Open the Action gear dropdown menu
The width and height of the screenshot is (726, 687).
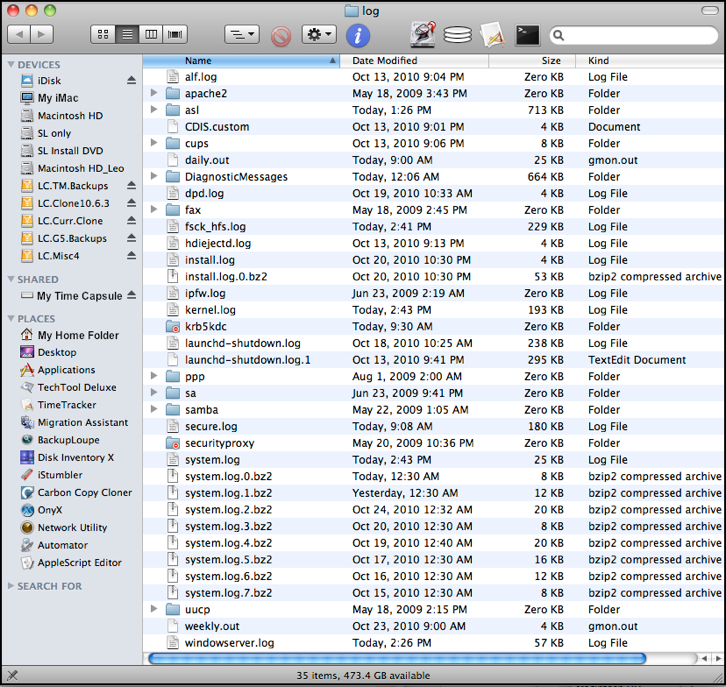pyautogui.click(x=319, y=35)
